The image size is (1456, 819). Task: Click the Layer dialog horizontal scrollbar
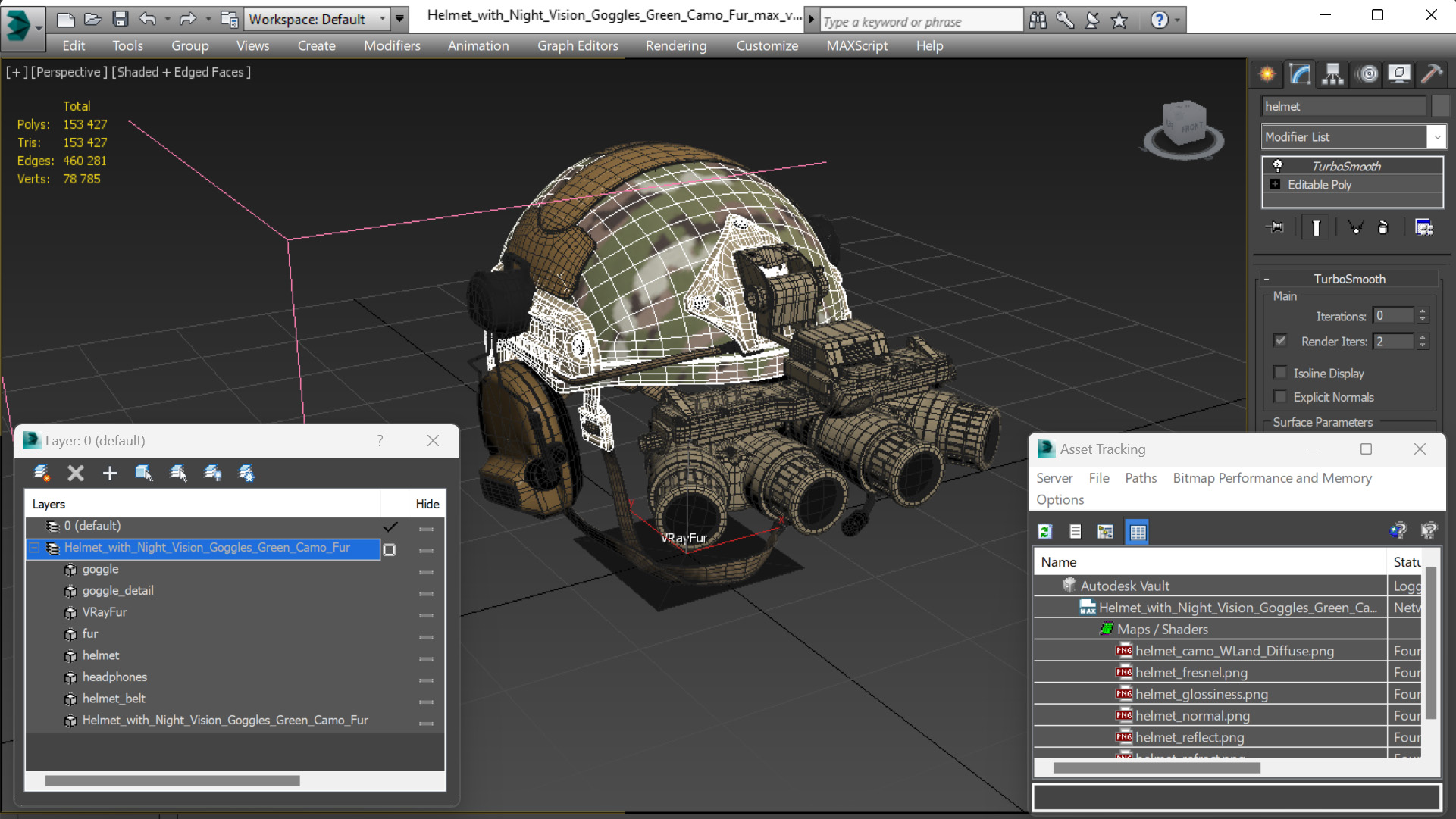coord(172,780)
